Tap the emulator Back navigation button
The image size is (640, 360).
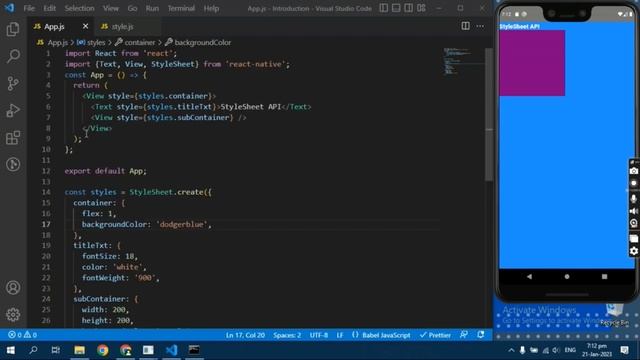[x=529, y=276]
